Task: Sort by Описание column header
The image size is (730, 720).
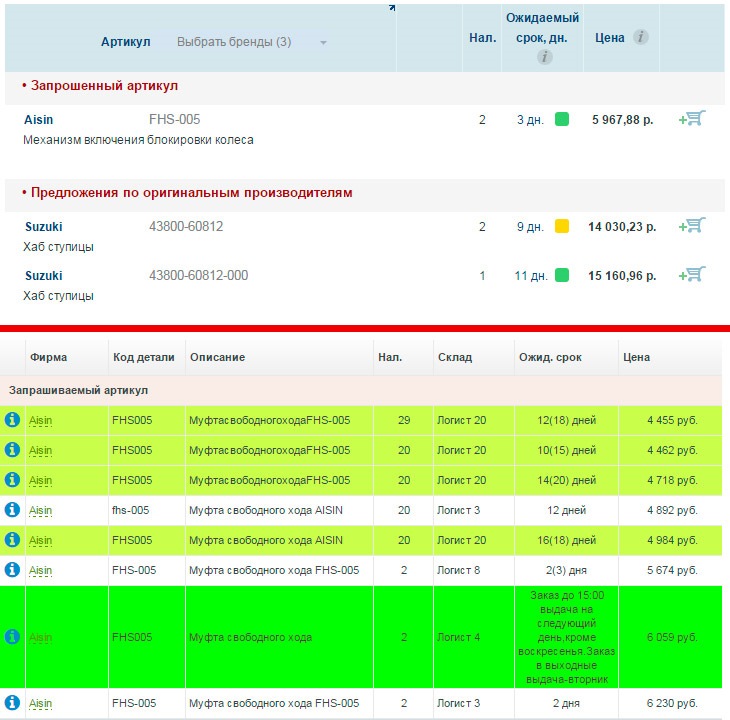Action: click(x=217, y=357)
